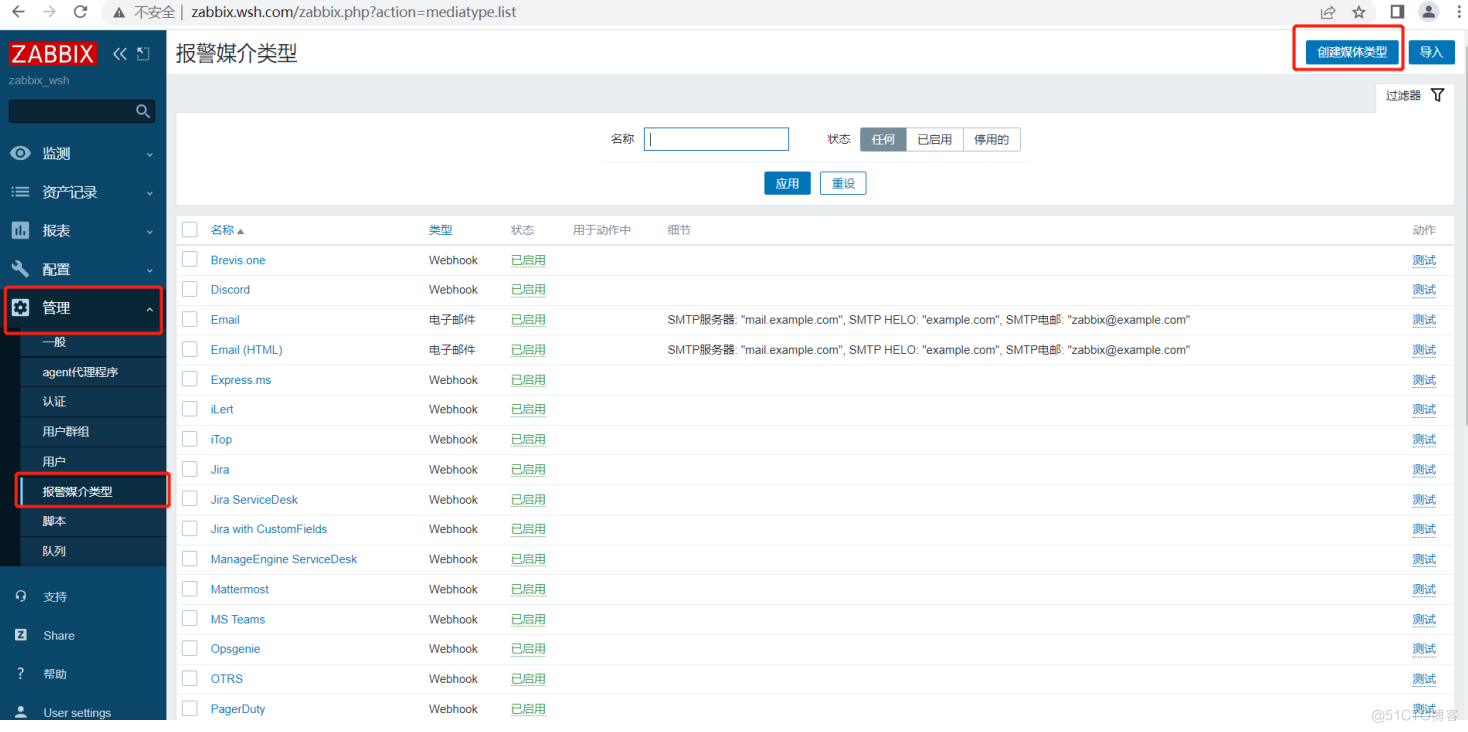Tick the Mattermost row checkbox
Image resolution: width=1468 pixels, height=732 pixels.
pyautogui.click(x=190, y=590)
